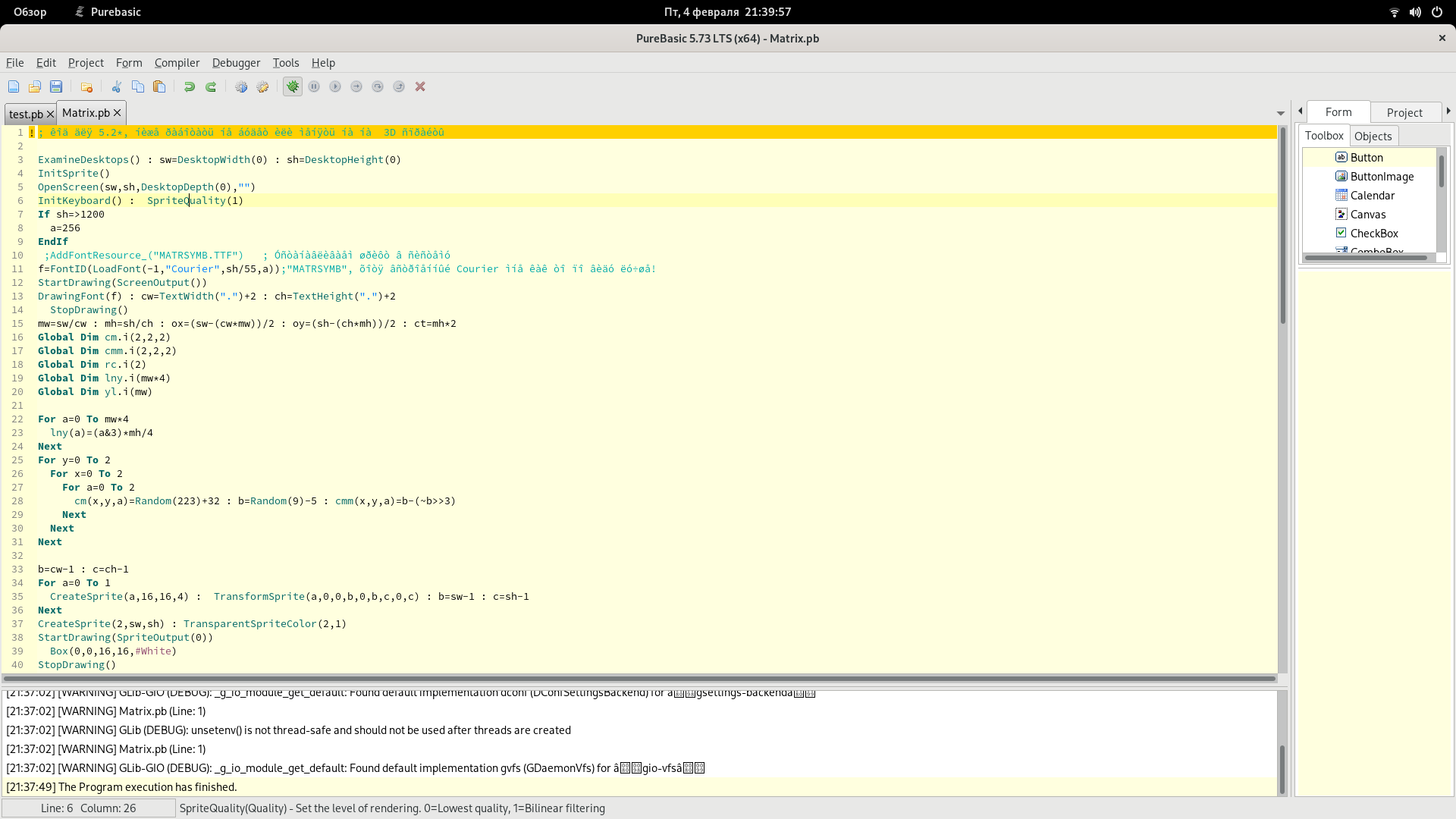
Task: Open compiler options gear icon
Action: tap(262, 87)
